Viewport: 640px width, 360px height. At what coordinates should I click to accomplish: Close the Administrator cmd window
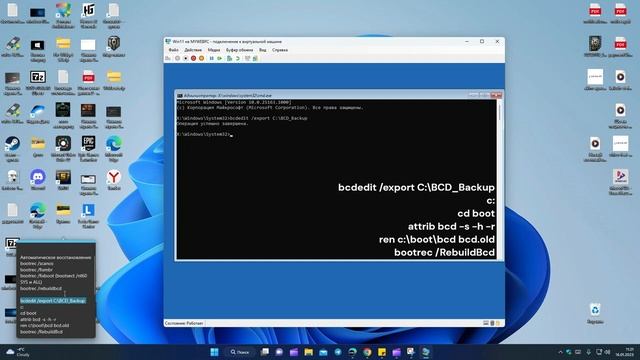(x=496, y=96)
